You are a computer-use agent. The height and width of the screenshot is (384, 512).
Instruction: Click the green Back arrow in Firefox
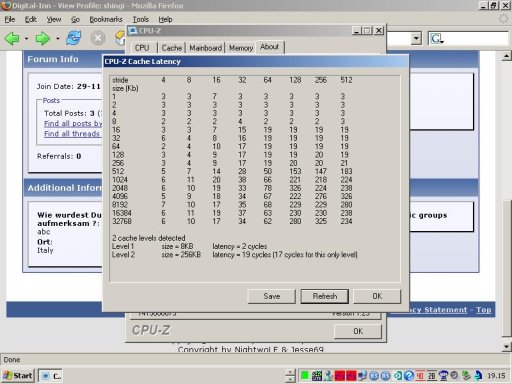(12, 38)
